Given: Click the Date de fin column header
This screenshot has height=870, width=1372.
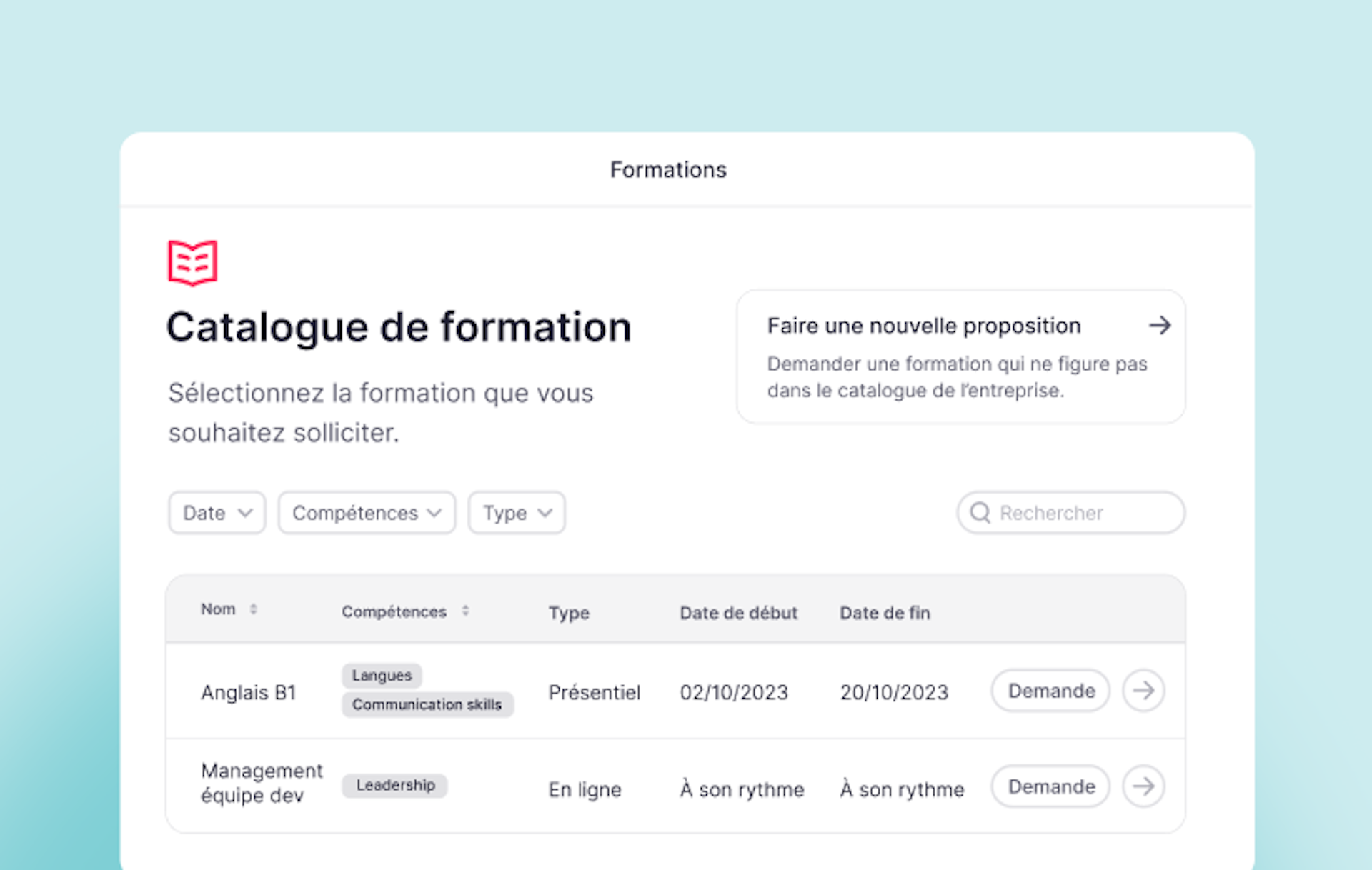Looking at the screenshot, I should pyautogui.click(x=885, y=613).
